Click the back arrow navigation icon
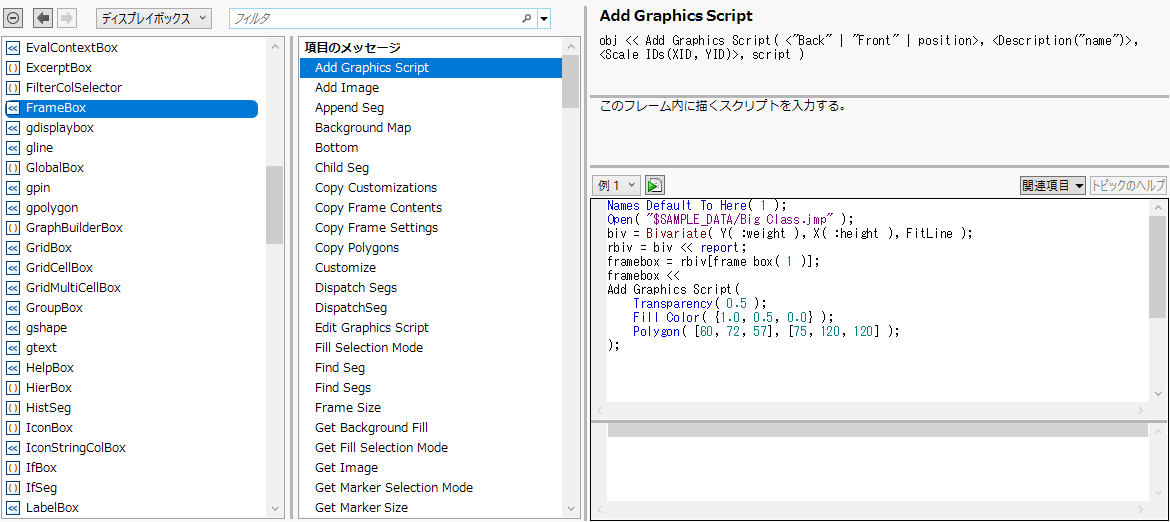This screenshot has height=522, width=1170. coord(43,18)
